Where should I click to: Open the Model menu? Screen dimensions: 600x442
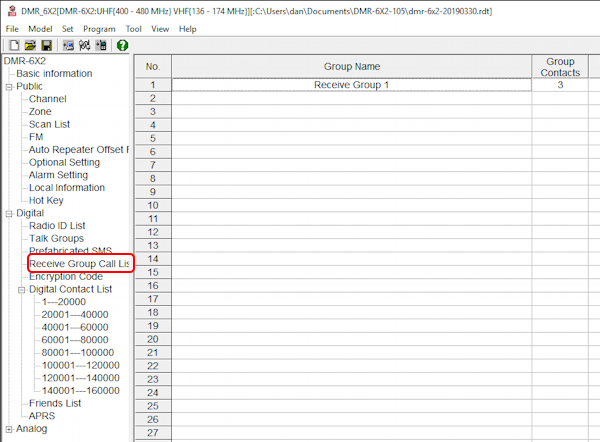point(40,29)
